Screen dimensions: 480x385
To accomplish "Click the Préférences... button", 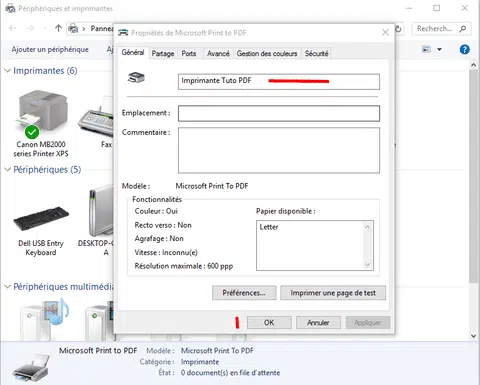I will (x=244, y=293).
